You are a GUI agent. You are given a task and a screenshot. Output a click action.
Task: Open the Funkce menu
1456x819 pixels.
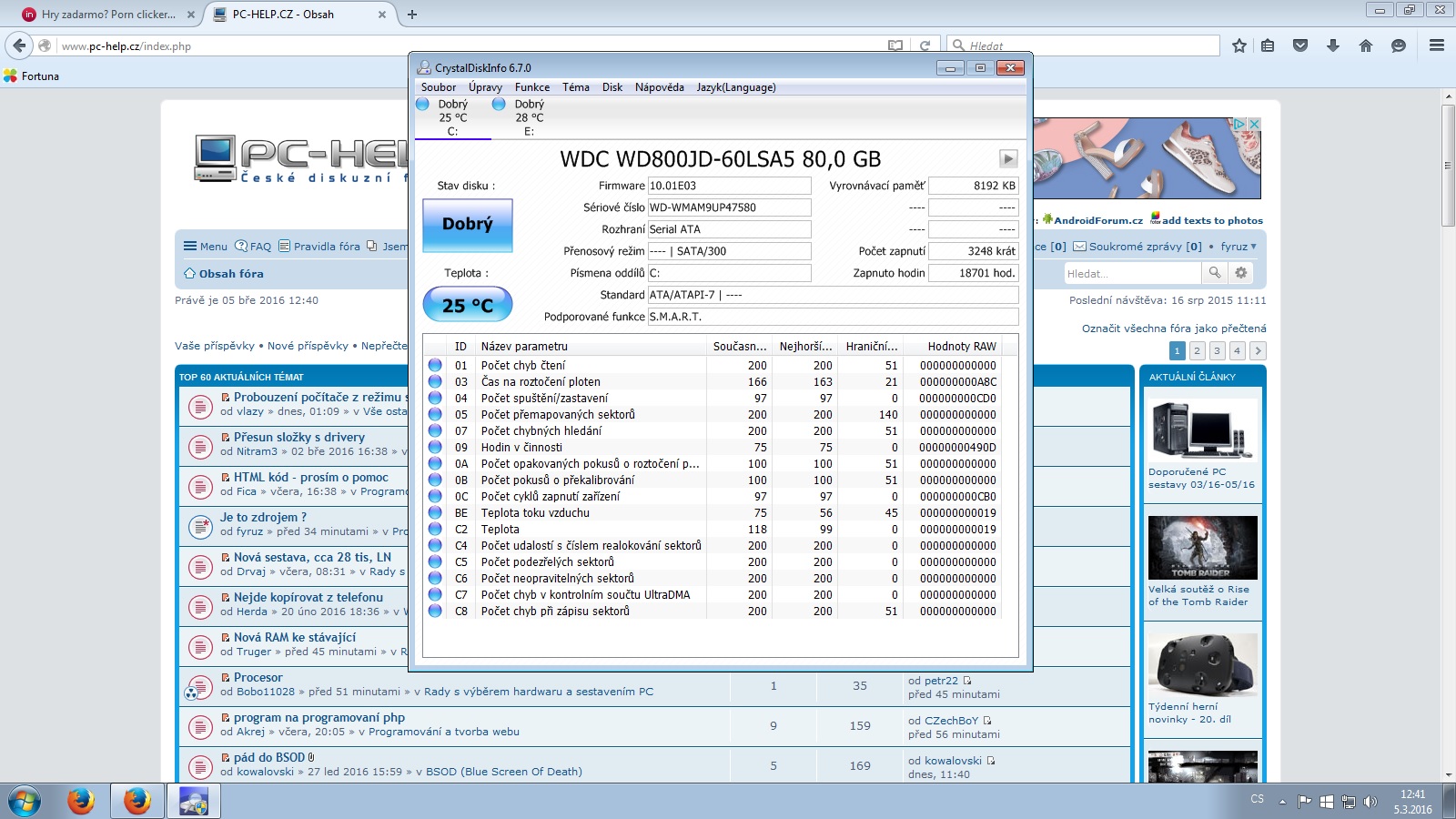coord(531,87)
